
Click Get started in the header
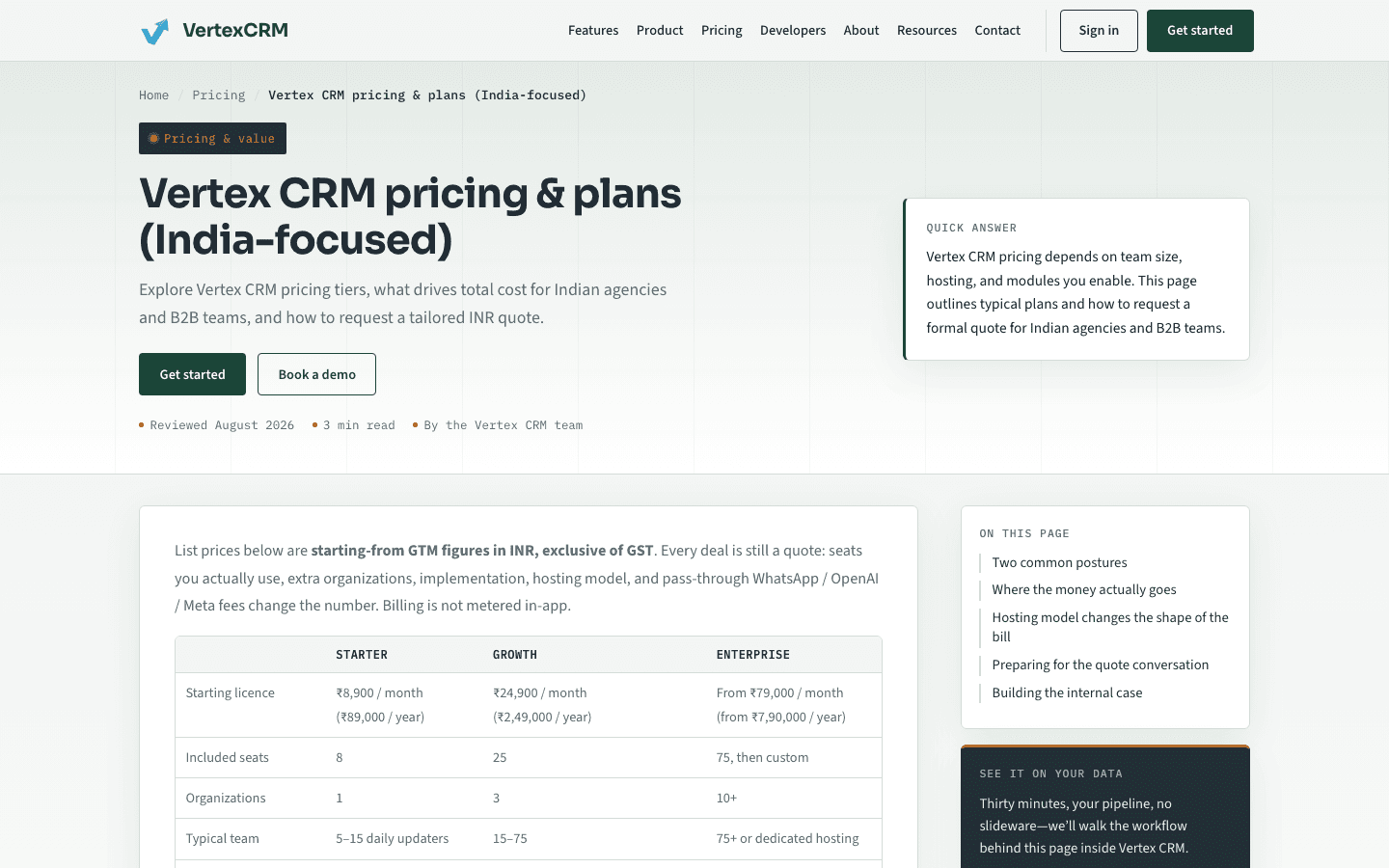point(1200,31)
